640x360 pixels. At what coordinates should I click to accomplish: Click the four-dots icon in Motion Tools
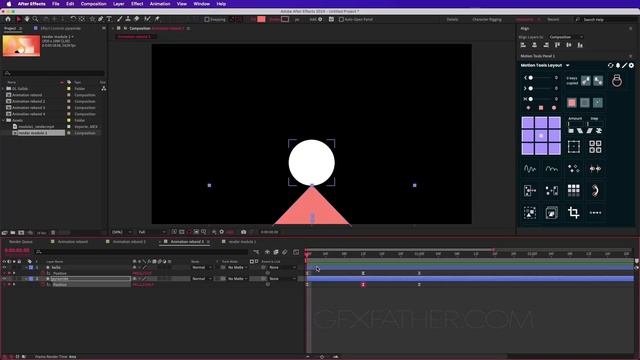click(x=596, y=213)
